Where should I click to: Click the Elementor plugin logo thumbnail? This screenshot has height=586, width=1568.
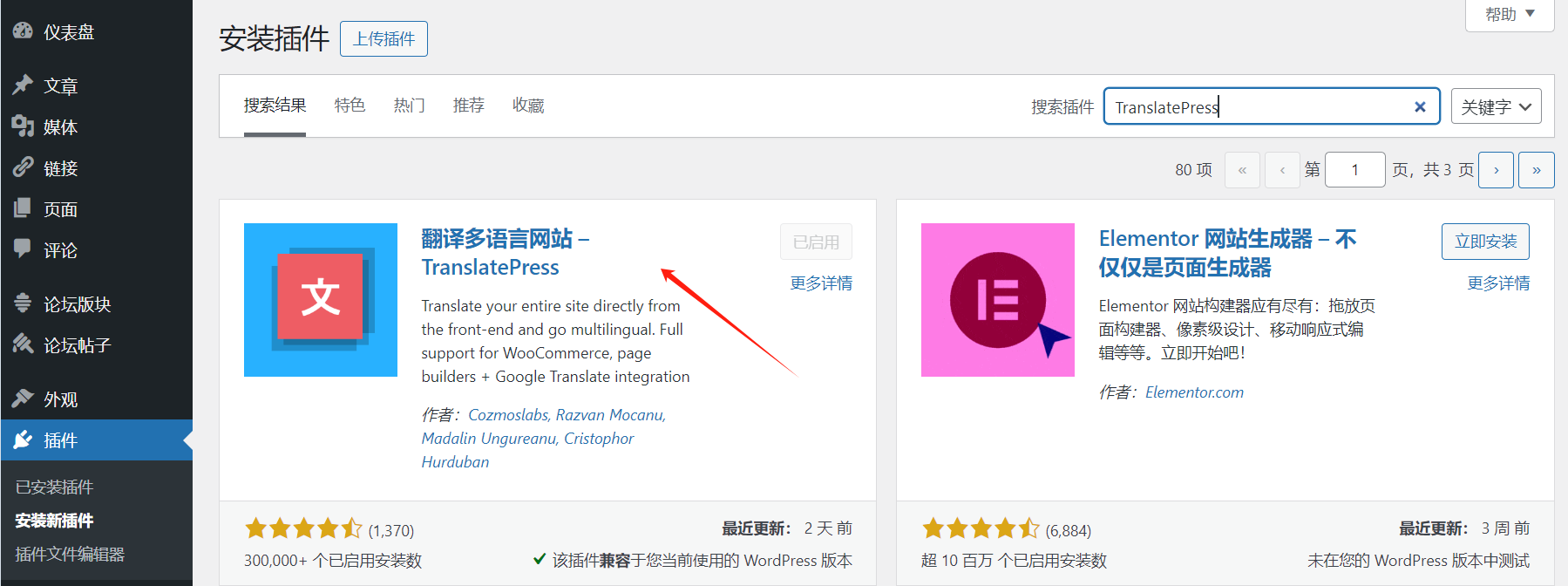(998, 300)
